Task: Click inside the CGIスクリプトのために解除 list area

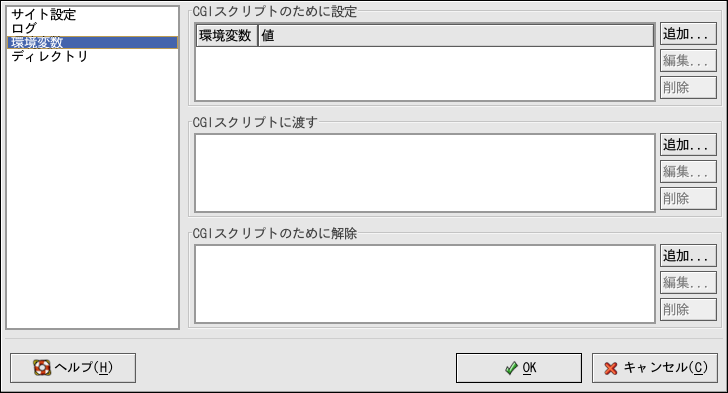Action: pos(425,284)
